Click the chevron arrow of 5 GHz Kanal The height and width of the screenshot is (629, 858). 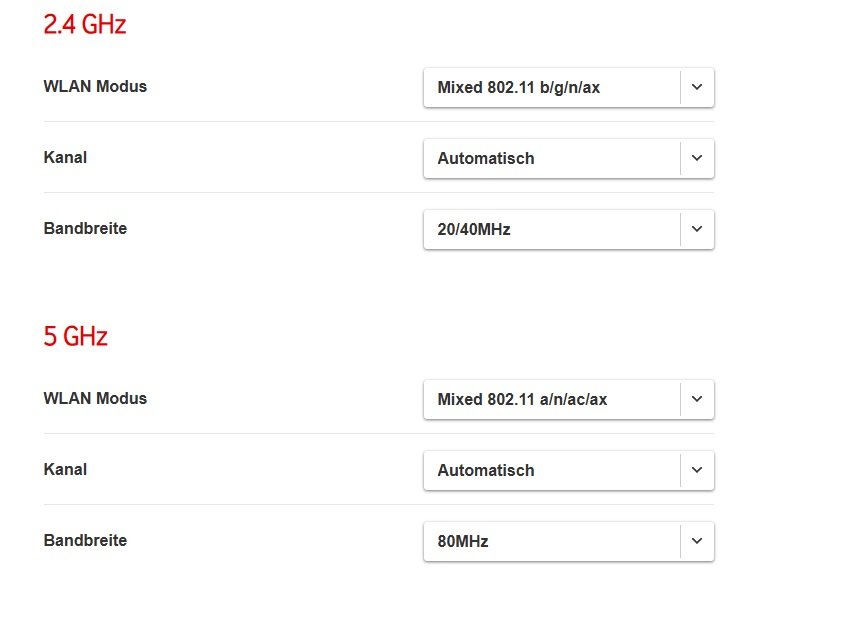(697, 470)
